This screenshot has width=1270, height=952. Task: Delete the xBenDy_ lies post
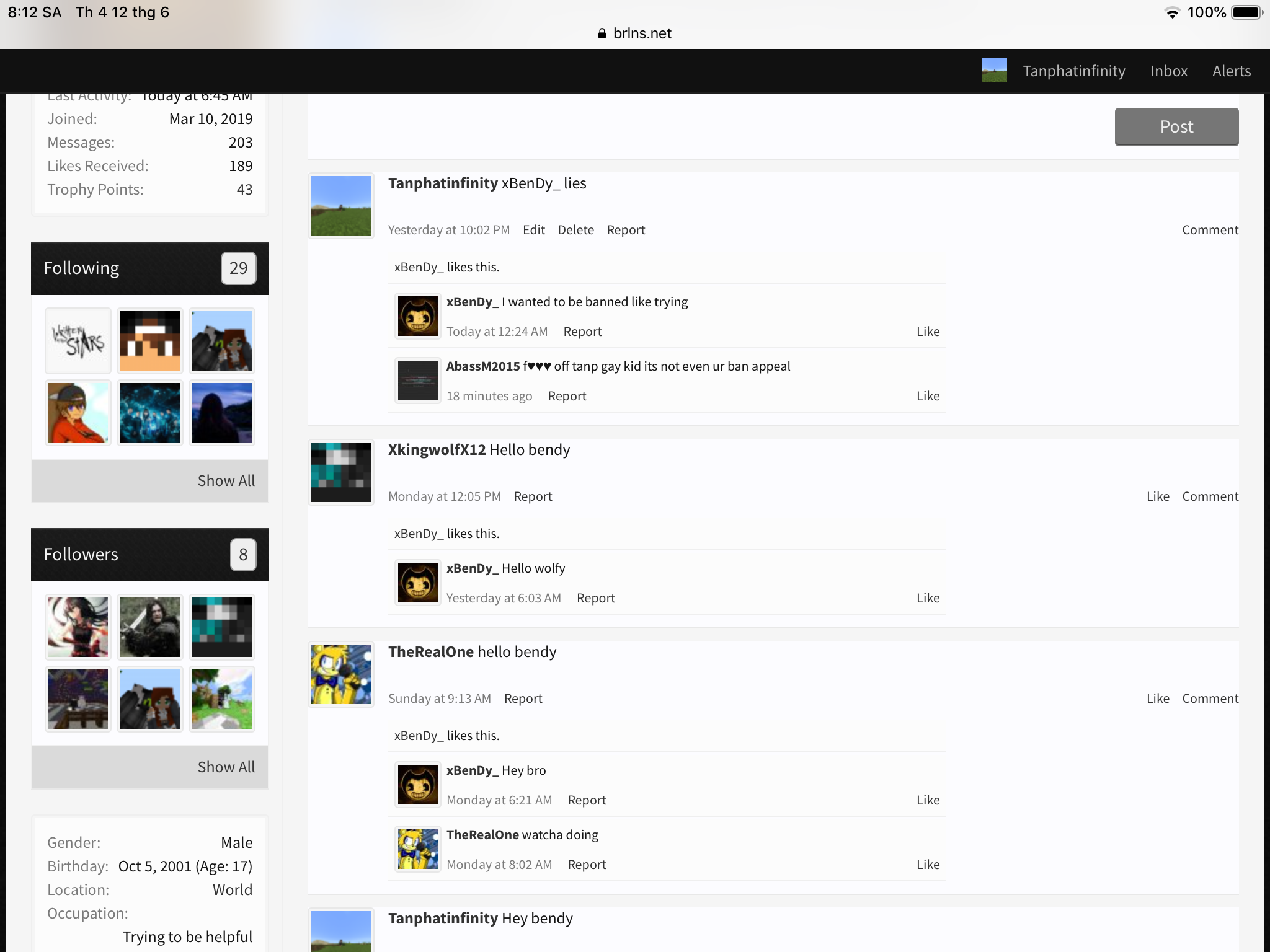(x=575, y=230)
